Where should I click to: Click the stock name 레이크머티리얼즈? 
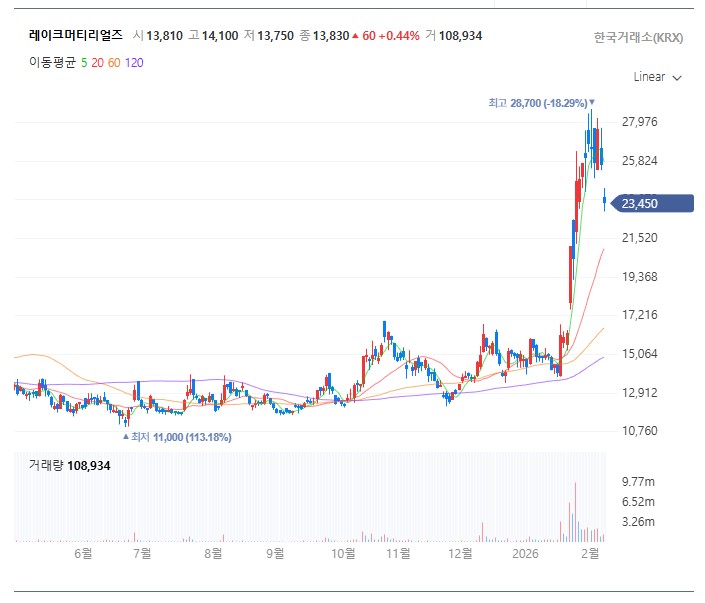coord(76,35)
